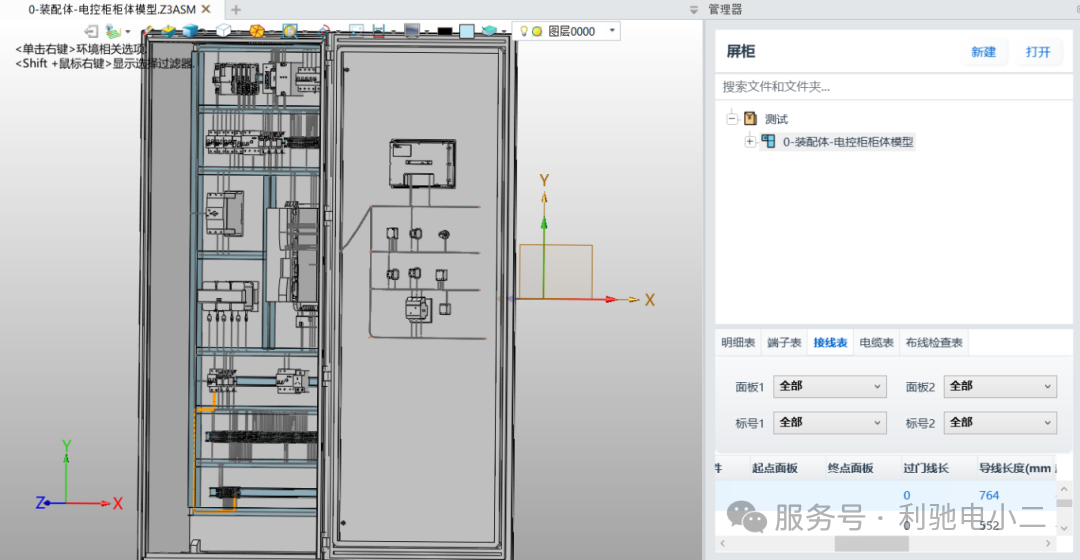
Task: Switch to the 电缆表 tab
Action: pos(876,343)
